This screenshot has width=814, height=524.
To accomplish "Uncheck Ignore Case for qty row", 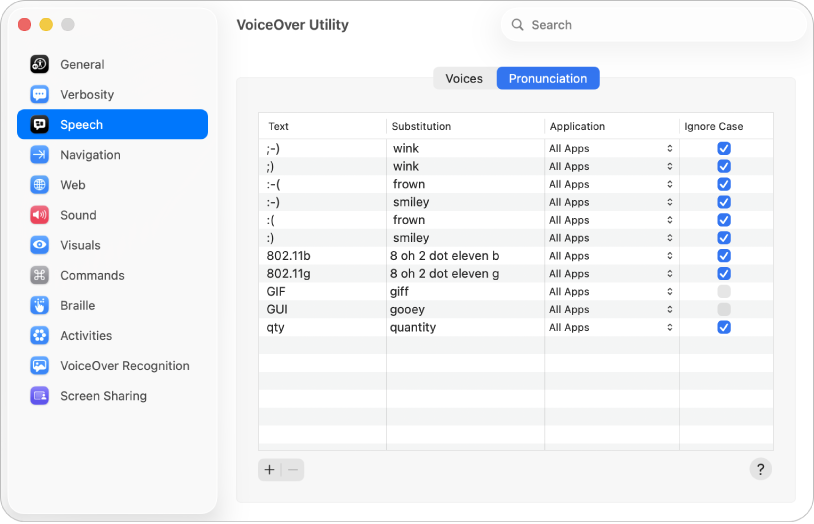I will [724, 327].
